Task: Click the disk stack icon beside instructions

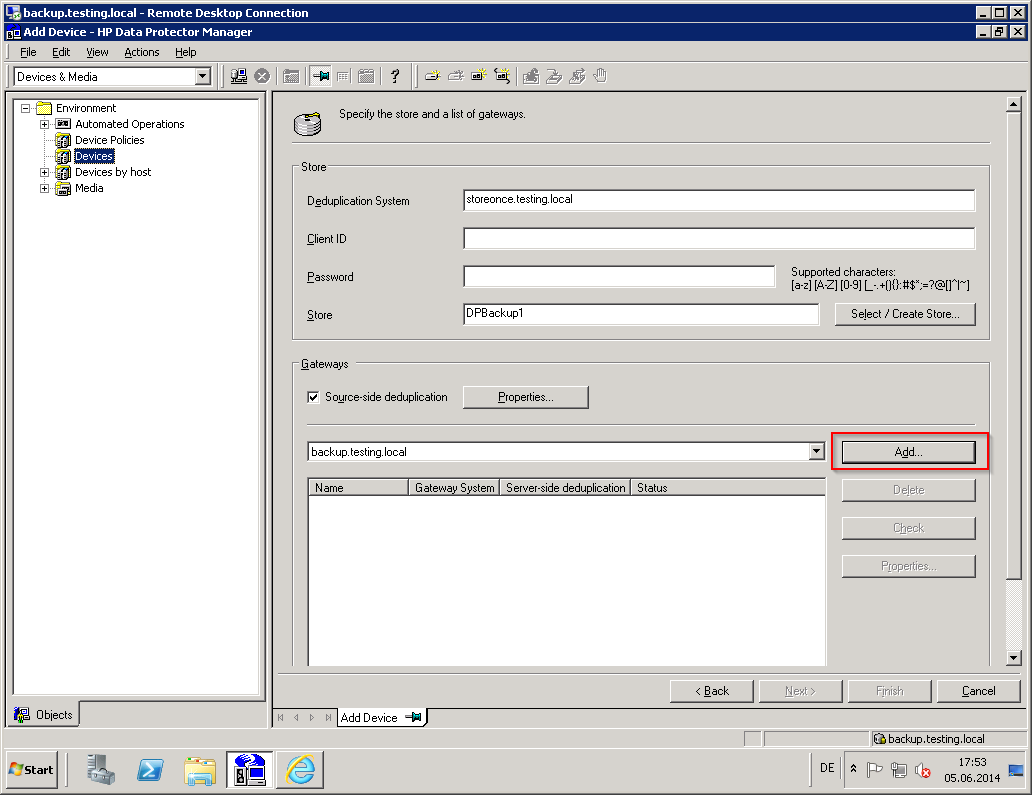Action: pyautogui.click(x=307, y=124)
